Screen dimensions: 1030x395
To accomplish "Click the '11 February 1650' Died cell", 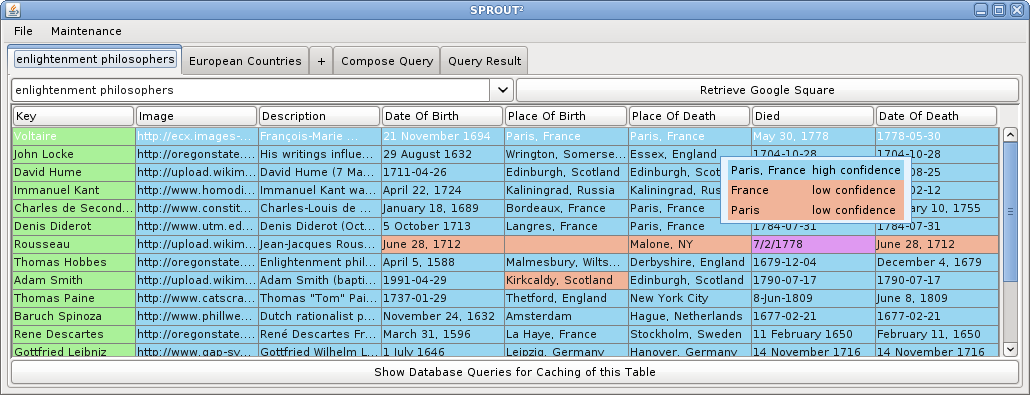I will click(x=813, y=334).
